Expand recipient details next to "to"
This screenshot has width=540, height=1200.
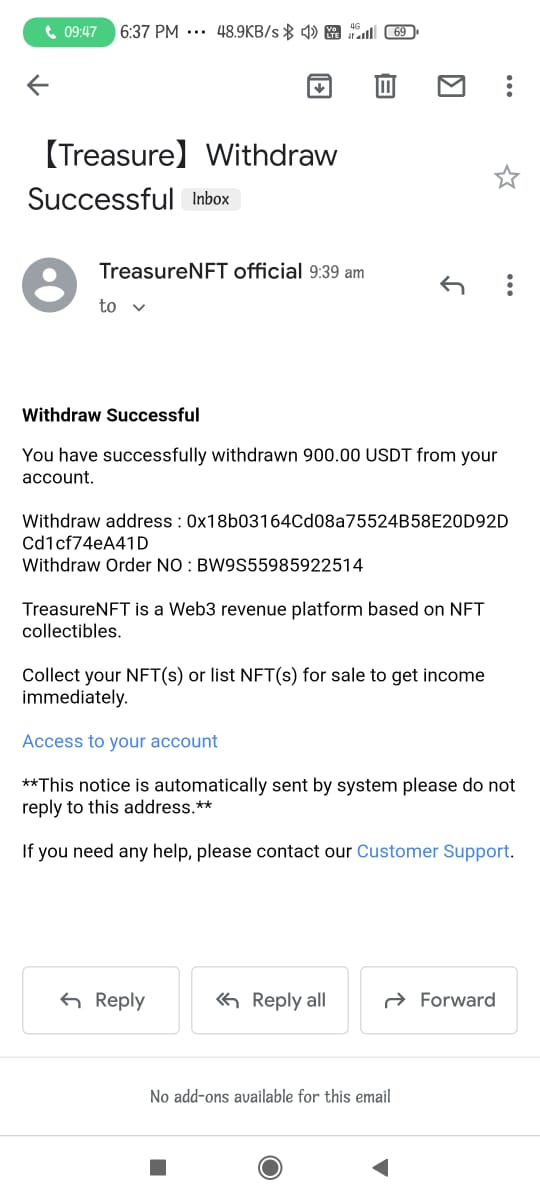point(139,307)
